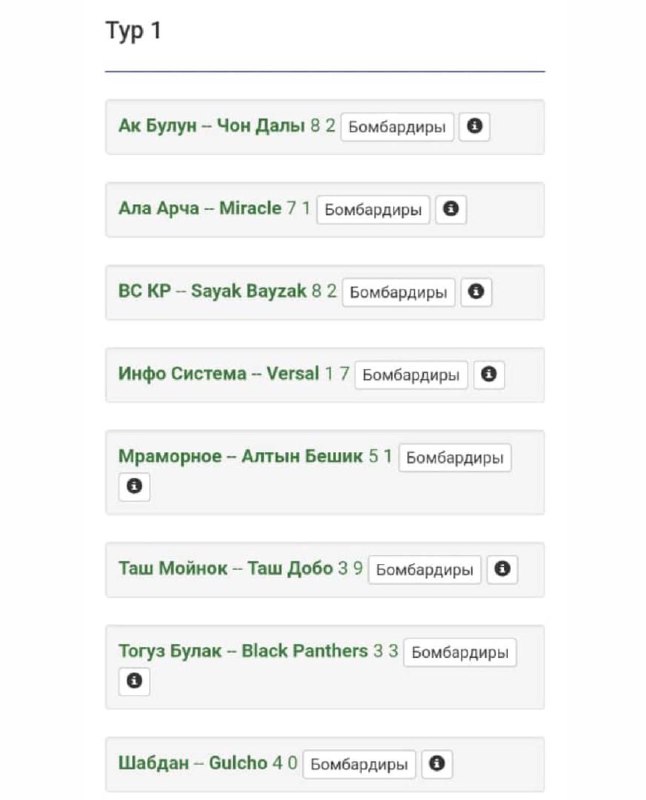Click info icon for Тогуз Булак match

click(134, 682)
